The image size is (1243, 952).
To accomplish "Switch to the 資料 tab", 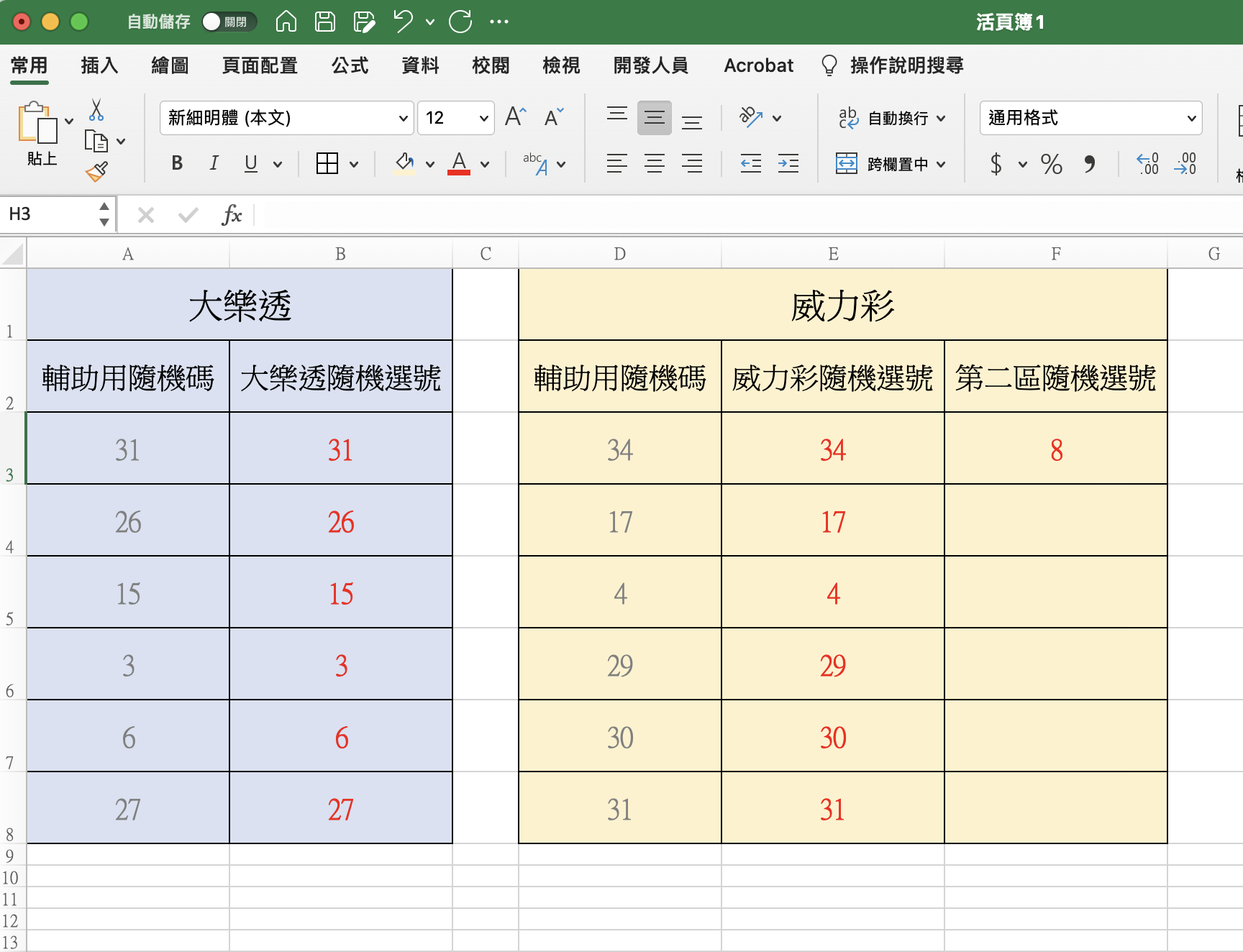I will (420, 65).
